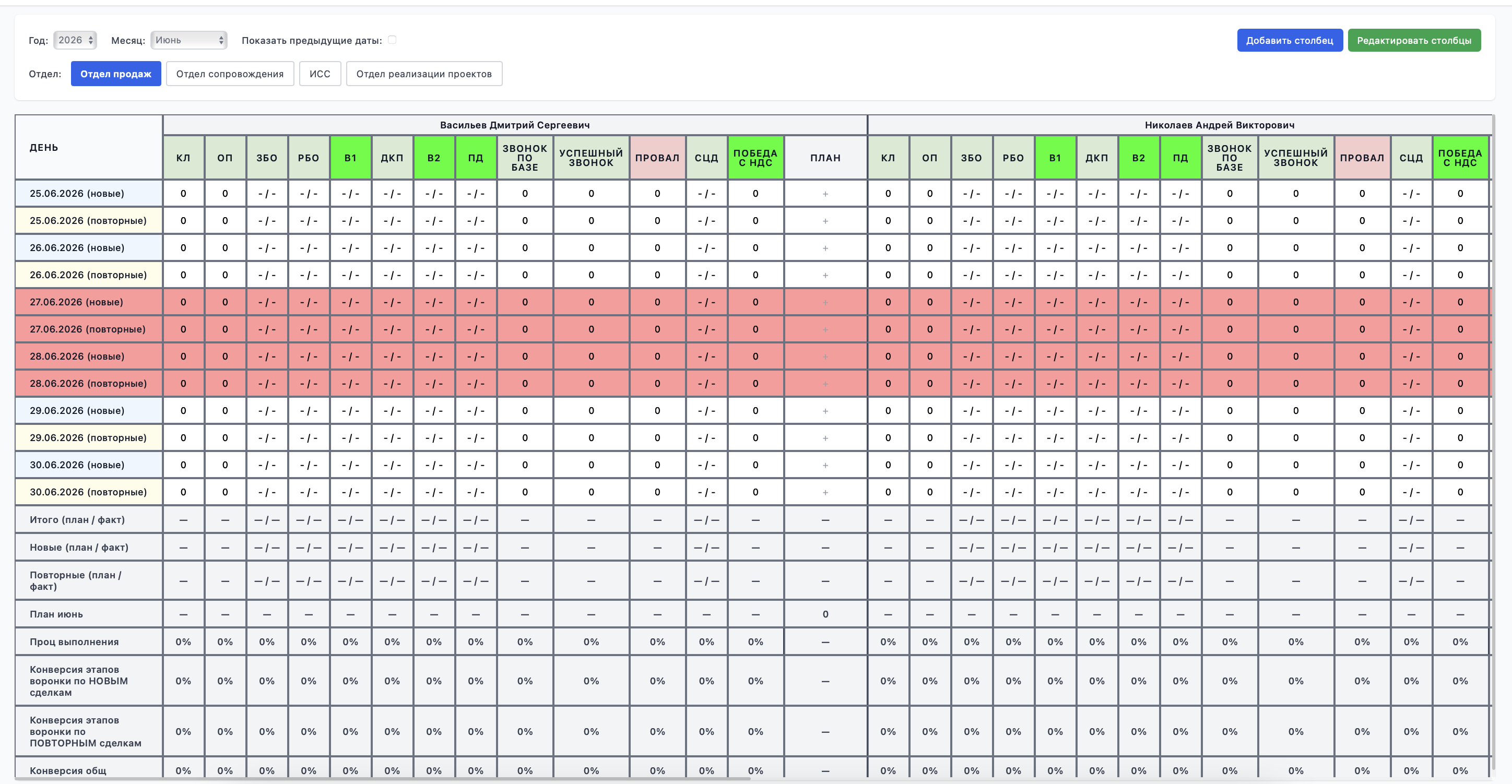Click the pink ПРОВАЛ header under Васильев

pyautogui.click(x=657, y=158)
